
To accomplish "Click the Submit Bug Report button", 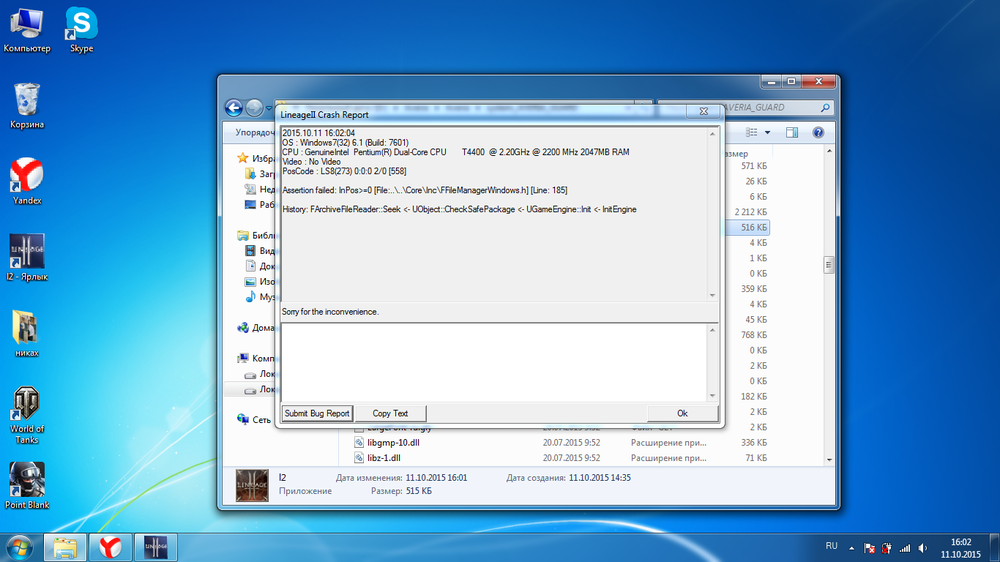I will [316, 413].
